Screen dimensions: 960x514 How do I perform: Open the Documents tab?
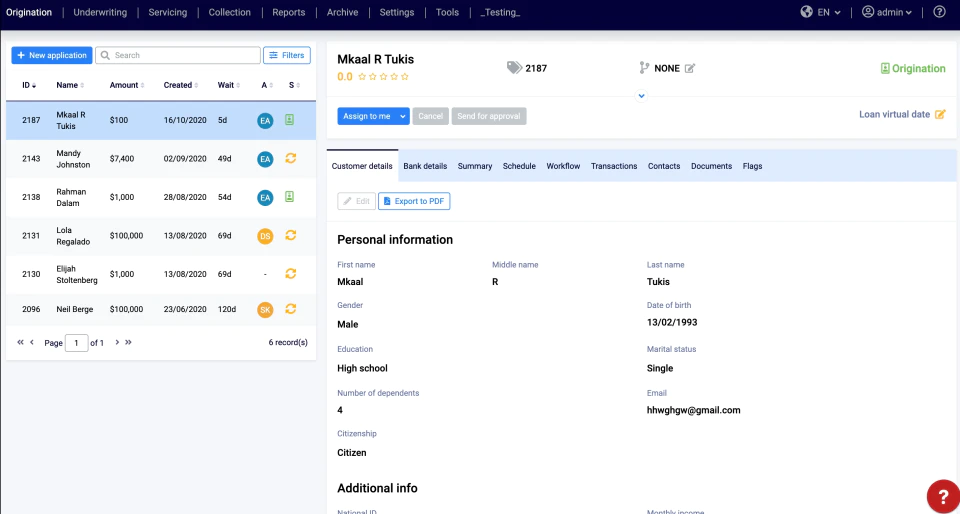(x=711, y=166)
